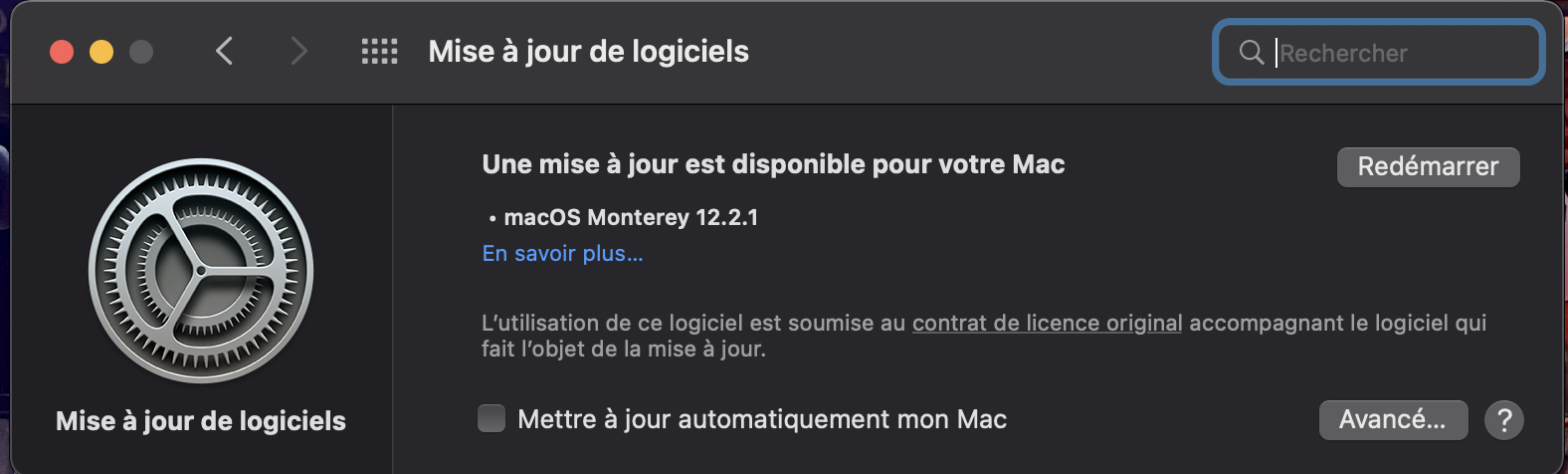Focus the Rechercher search field

click(1403, 53)
